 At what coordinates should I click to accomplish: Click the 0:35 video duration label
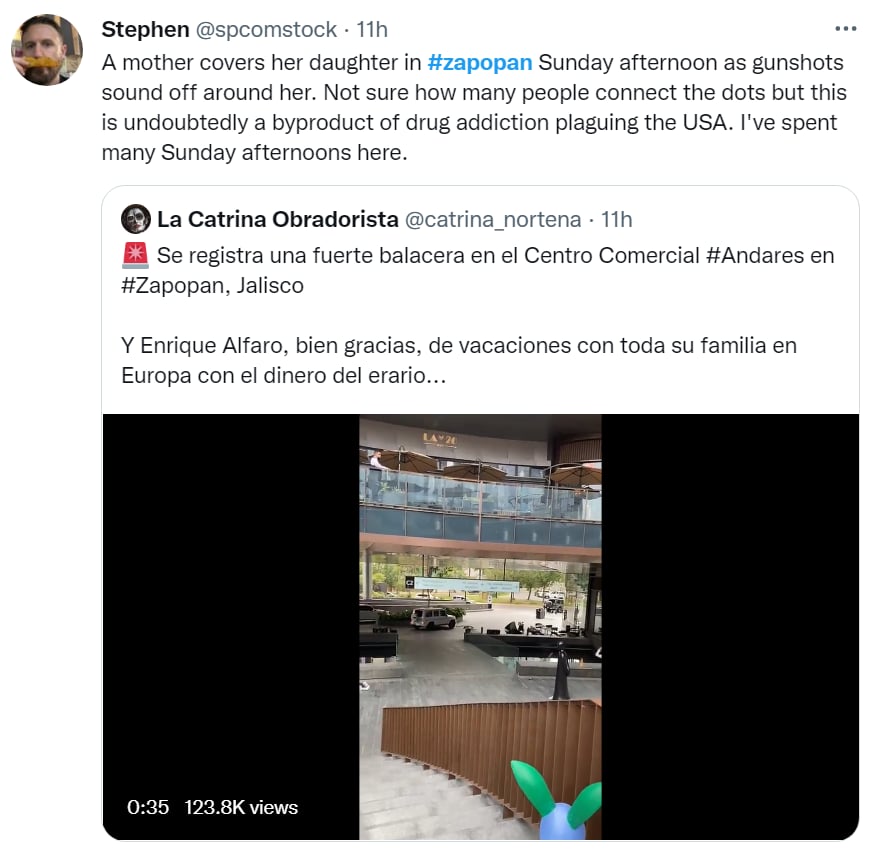click(148, 807)
